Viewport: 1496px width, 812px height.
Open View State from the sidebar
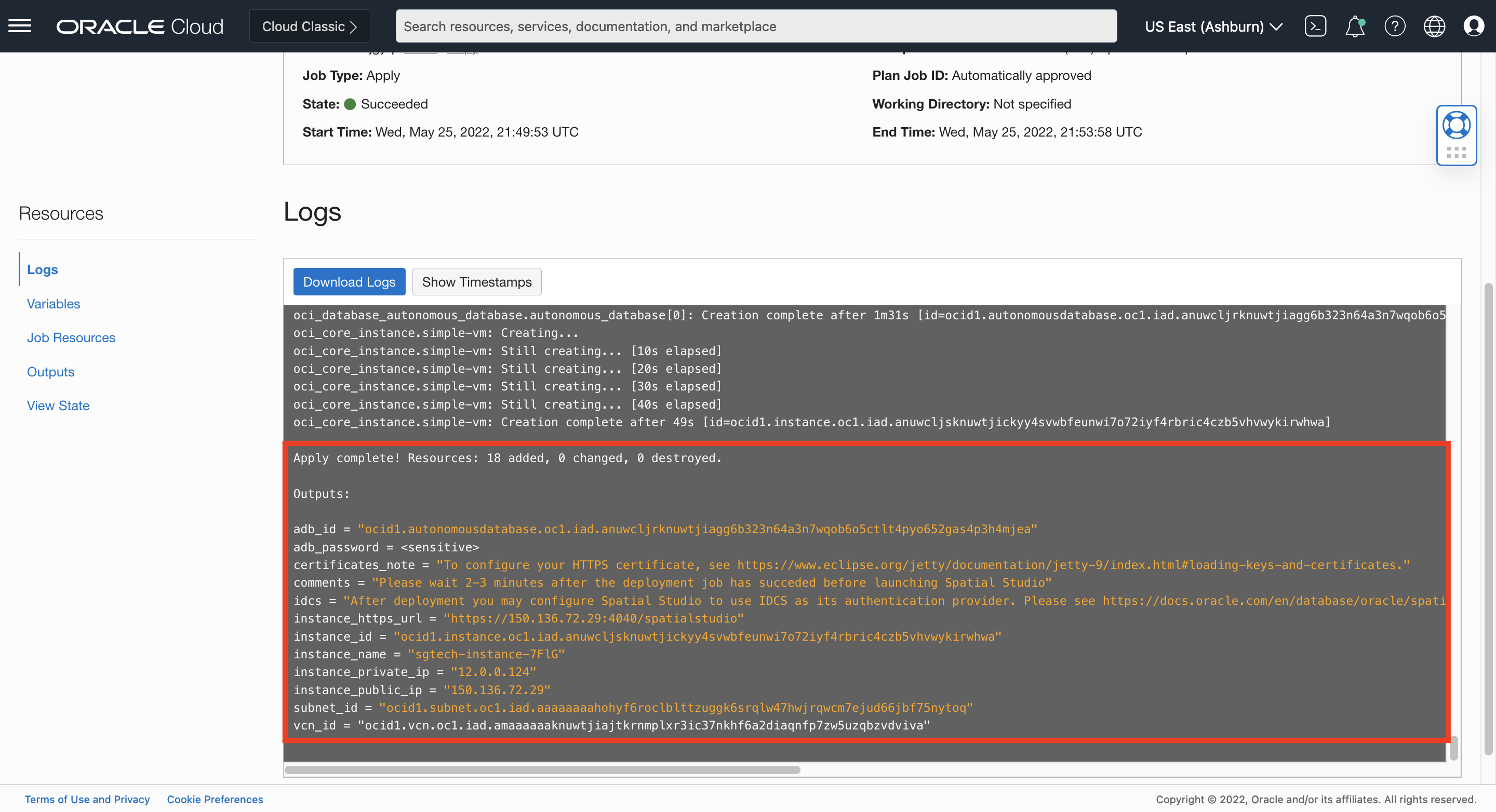pyautogui.click(x=58, y=405)
